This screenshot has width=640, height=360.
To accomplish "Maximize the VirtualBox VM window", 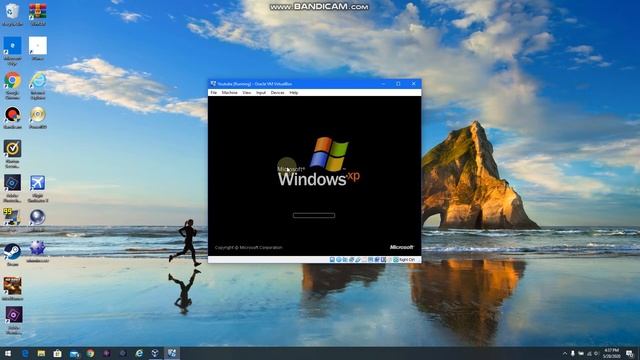I will [x=398, y=84].
